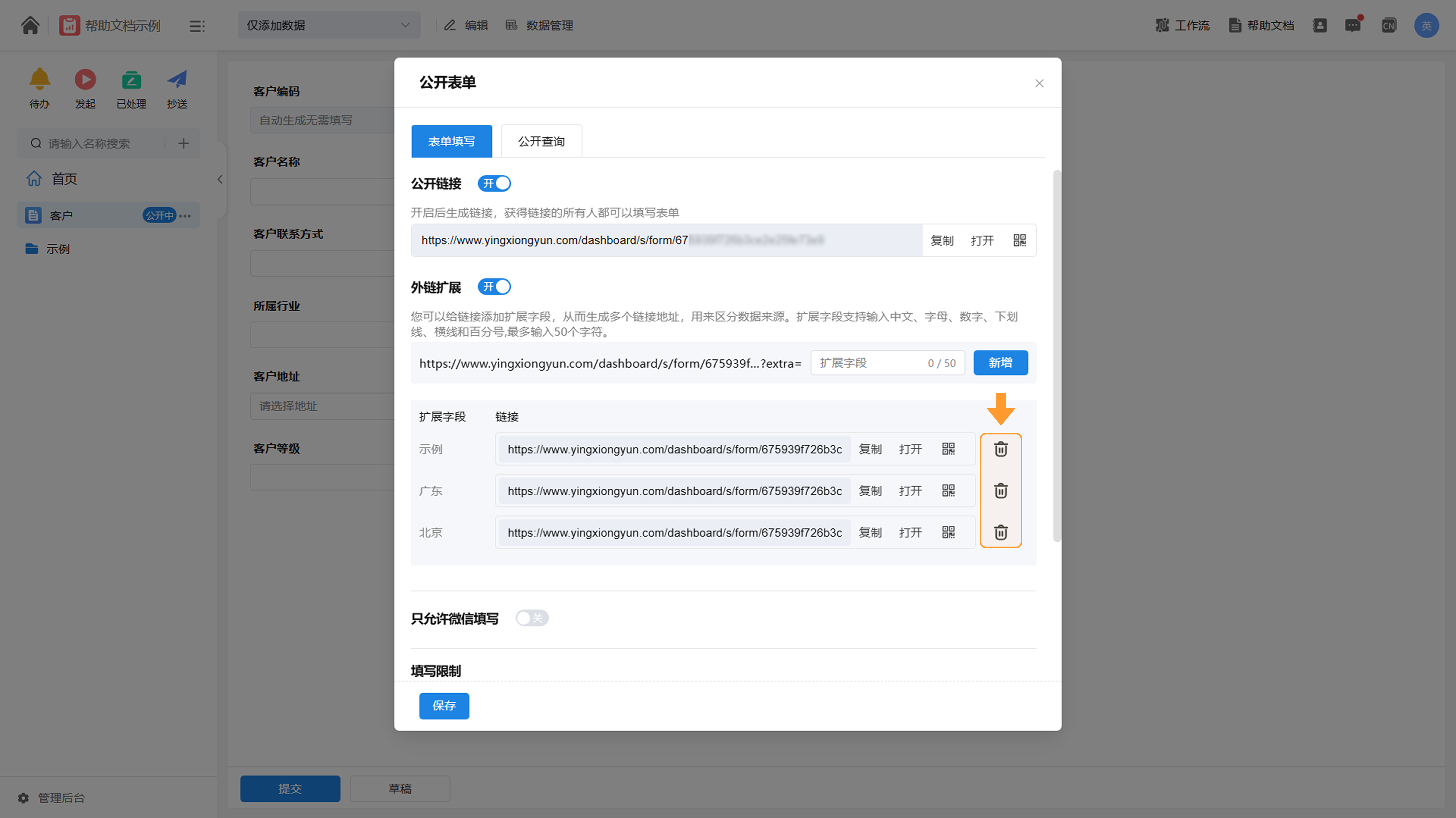Image resolution: width=1456 pixels, height=818 pixels.
Task: Copy the 示例 extension link
Action: pyautogui.click(x=871, y=449)
